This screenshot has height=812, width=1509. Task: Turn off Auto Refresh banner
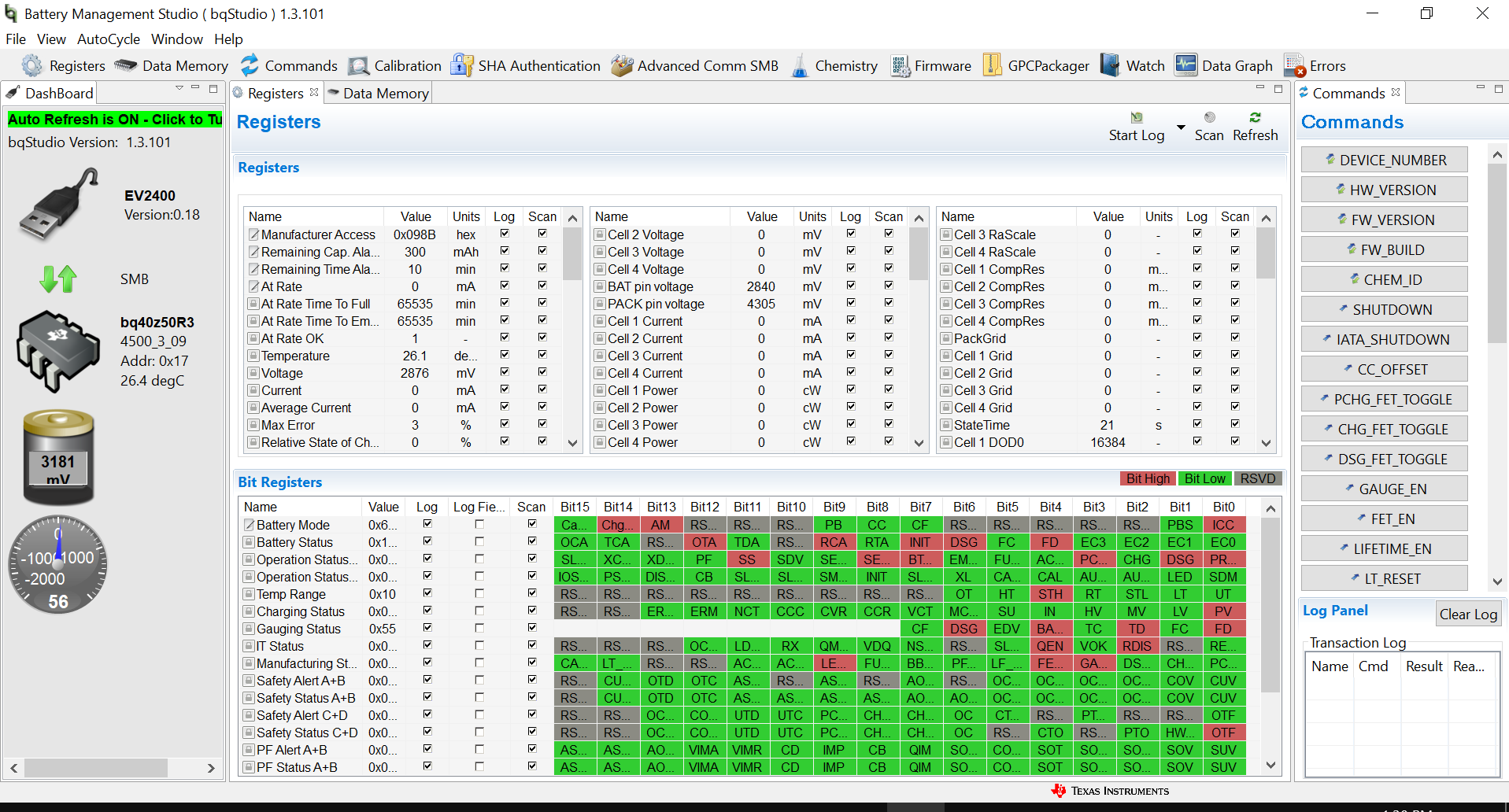tap(115, 120)
